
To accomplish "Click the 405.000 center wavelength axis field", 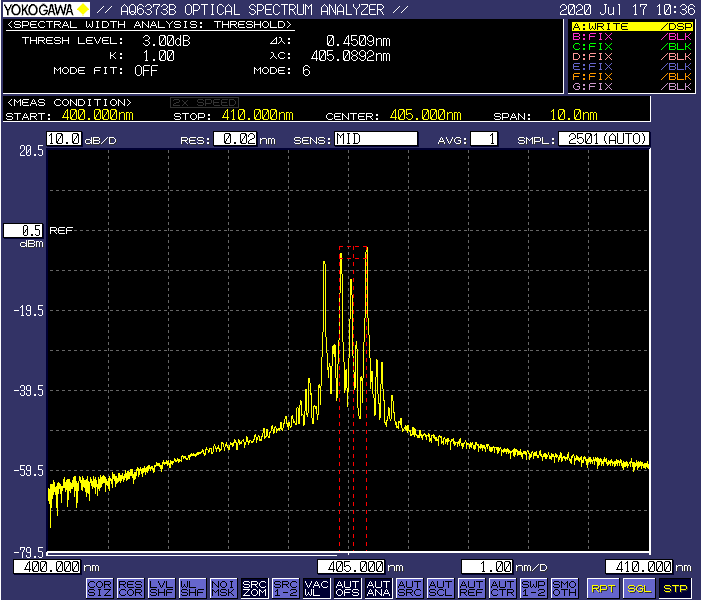I will [350, 566].
